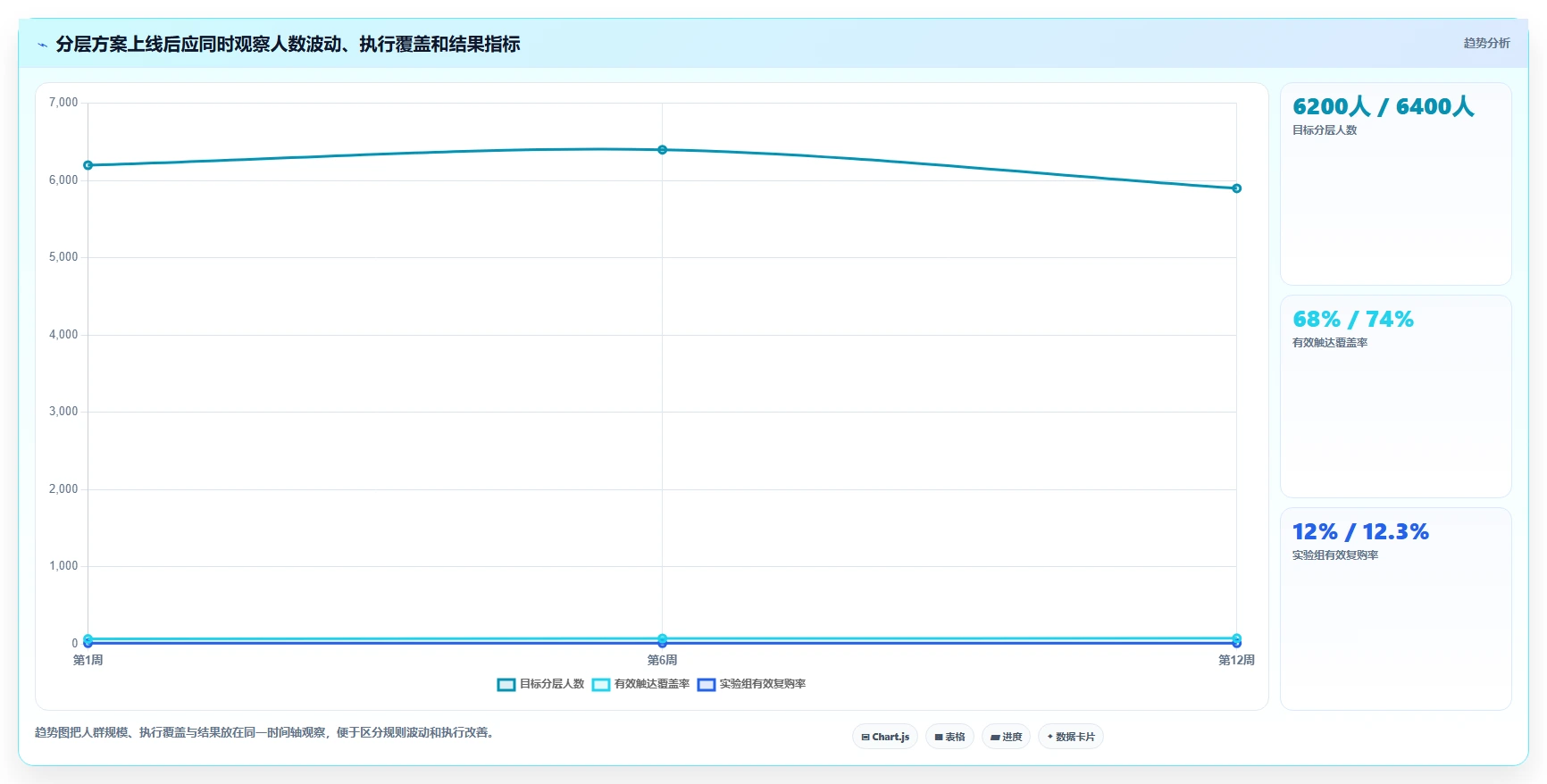Click the 有效触达覆盖率 card caption
This screenshot has height=784, width=1547.
[x=1330, y=343]
